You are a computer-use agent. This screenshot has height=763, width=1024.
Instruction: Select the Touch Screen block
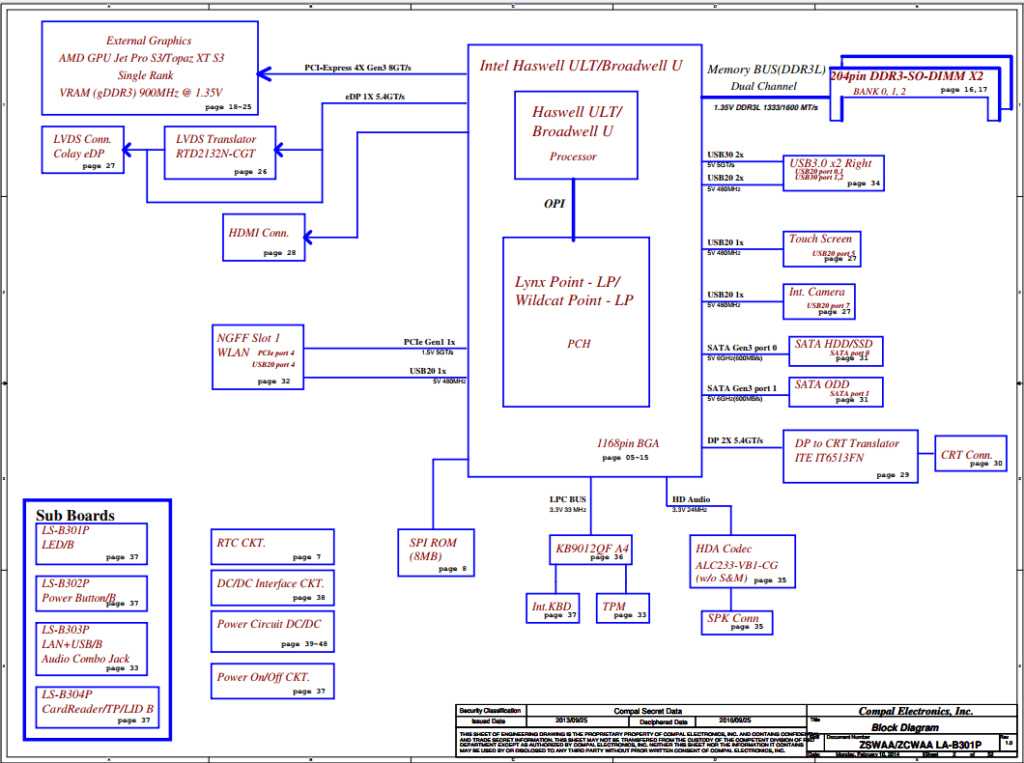coord(822,249)
